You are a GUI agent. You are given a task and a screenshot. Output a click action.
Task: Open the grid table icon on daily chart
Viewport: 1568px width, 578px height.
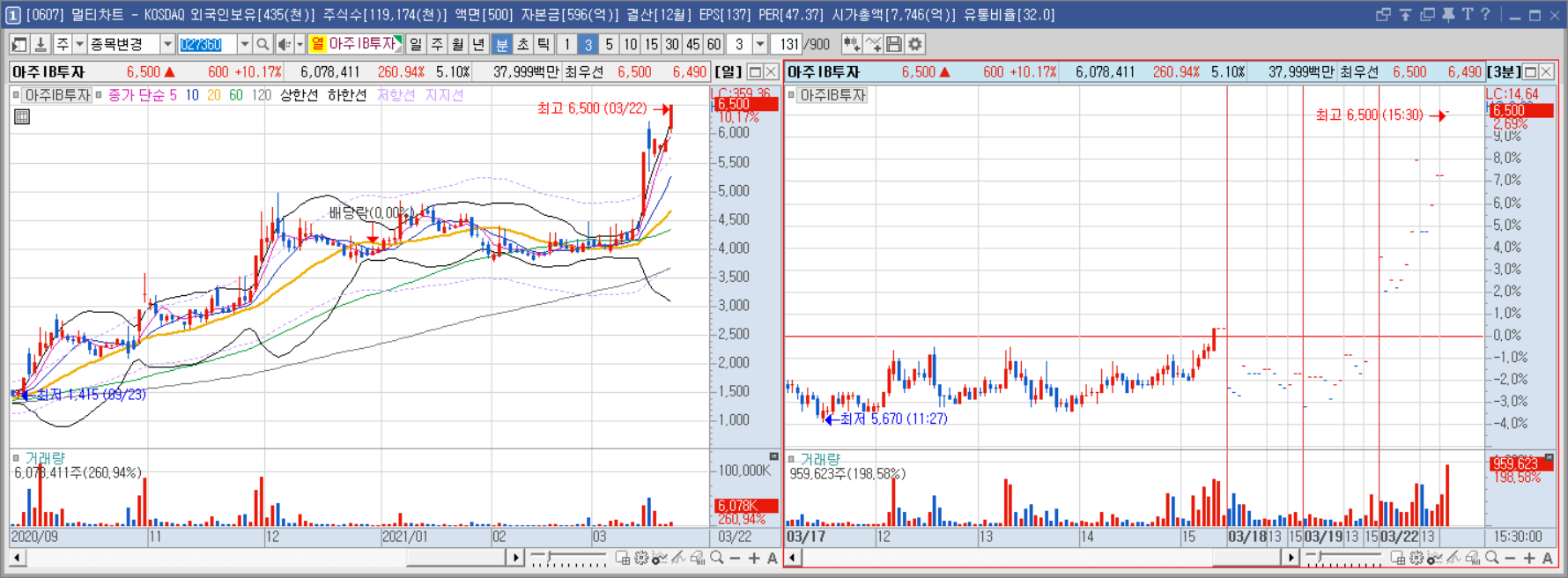point(22,116)
